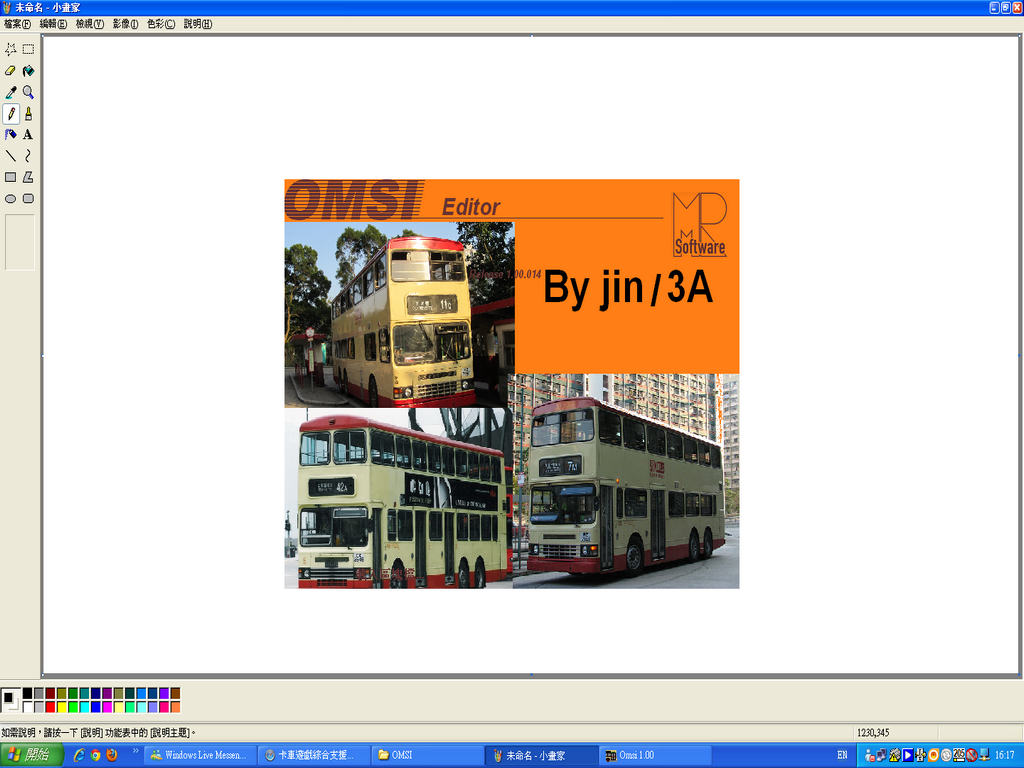
Task: Pick the Polygon tool
Action: coord(28,177)
